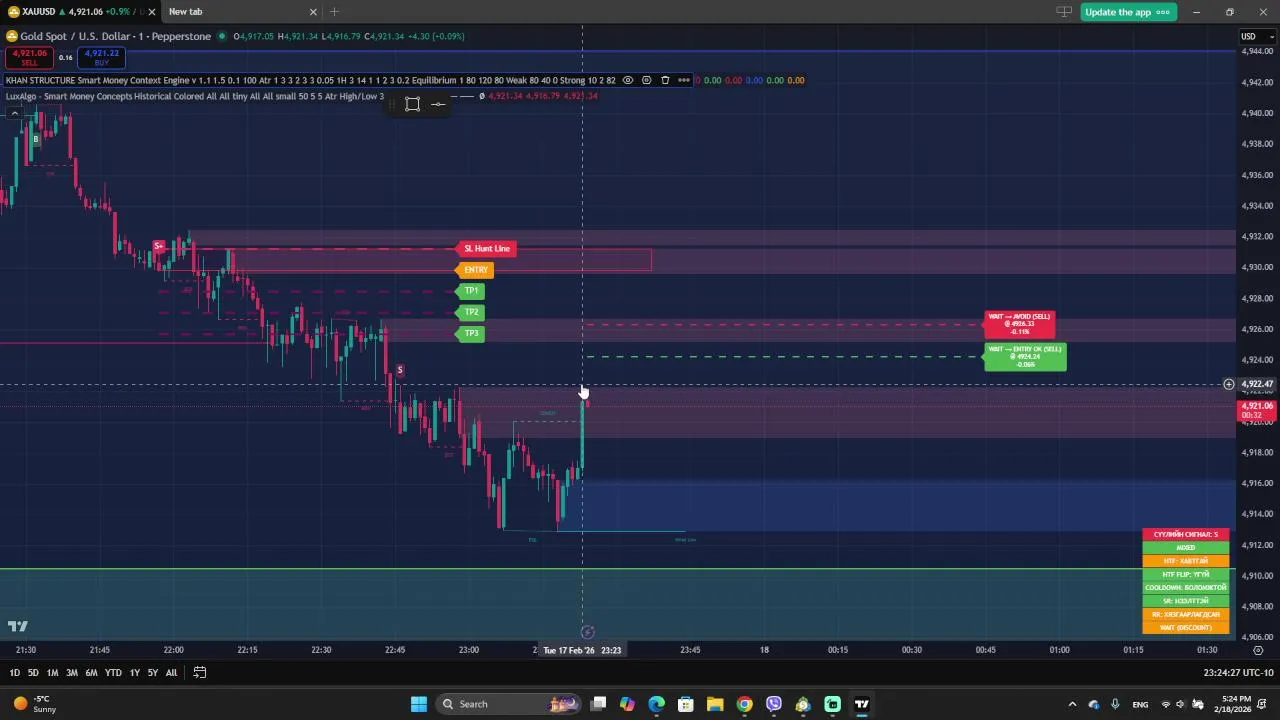Image resolution: width=1280 pixels, height=720 pixels.
Task: Select the 1D time range
Action: (14, 673)
